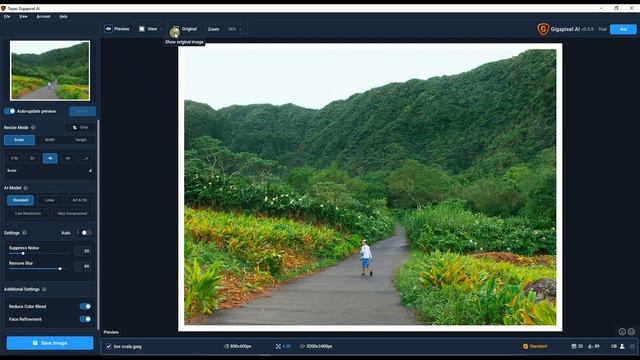Toggle Face Refinement switch

85,319
